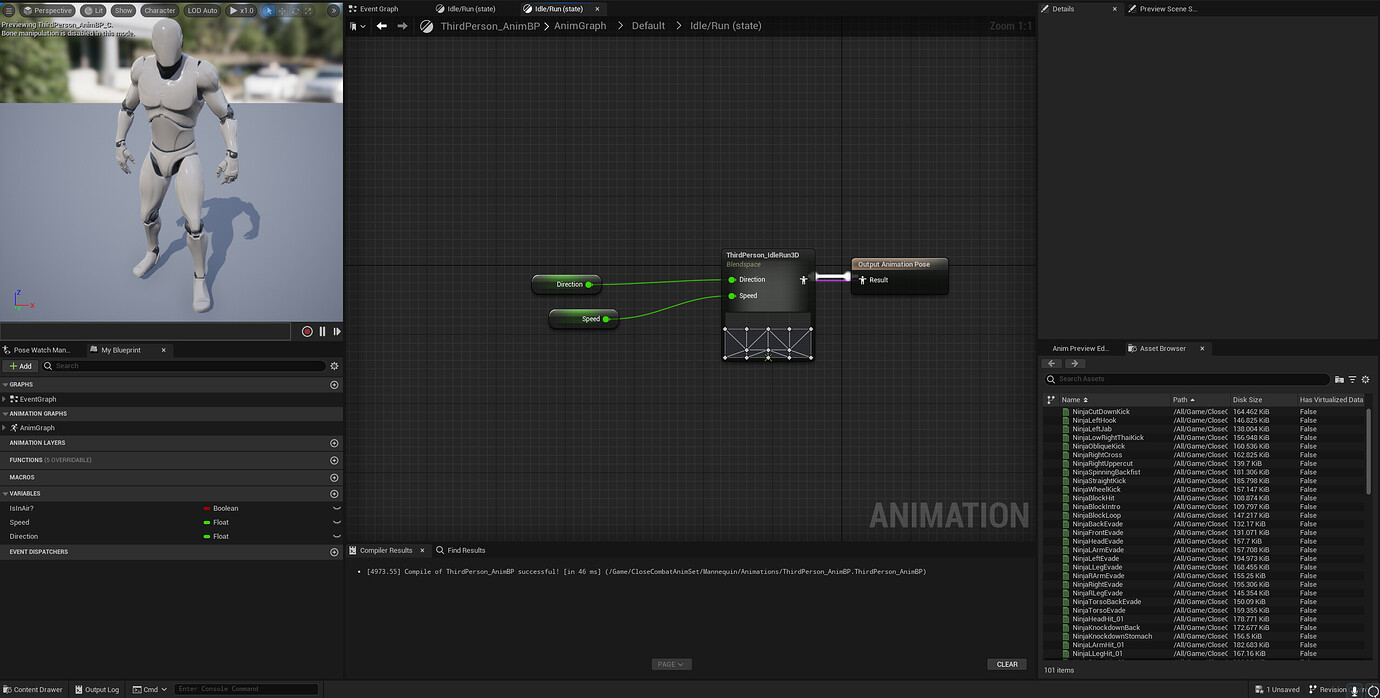Open the LOD Auto menu
Viewport: 1380px width, 698px height.
[x=203, y=10]
